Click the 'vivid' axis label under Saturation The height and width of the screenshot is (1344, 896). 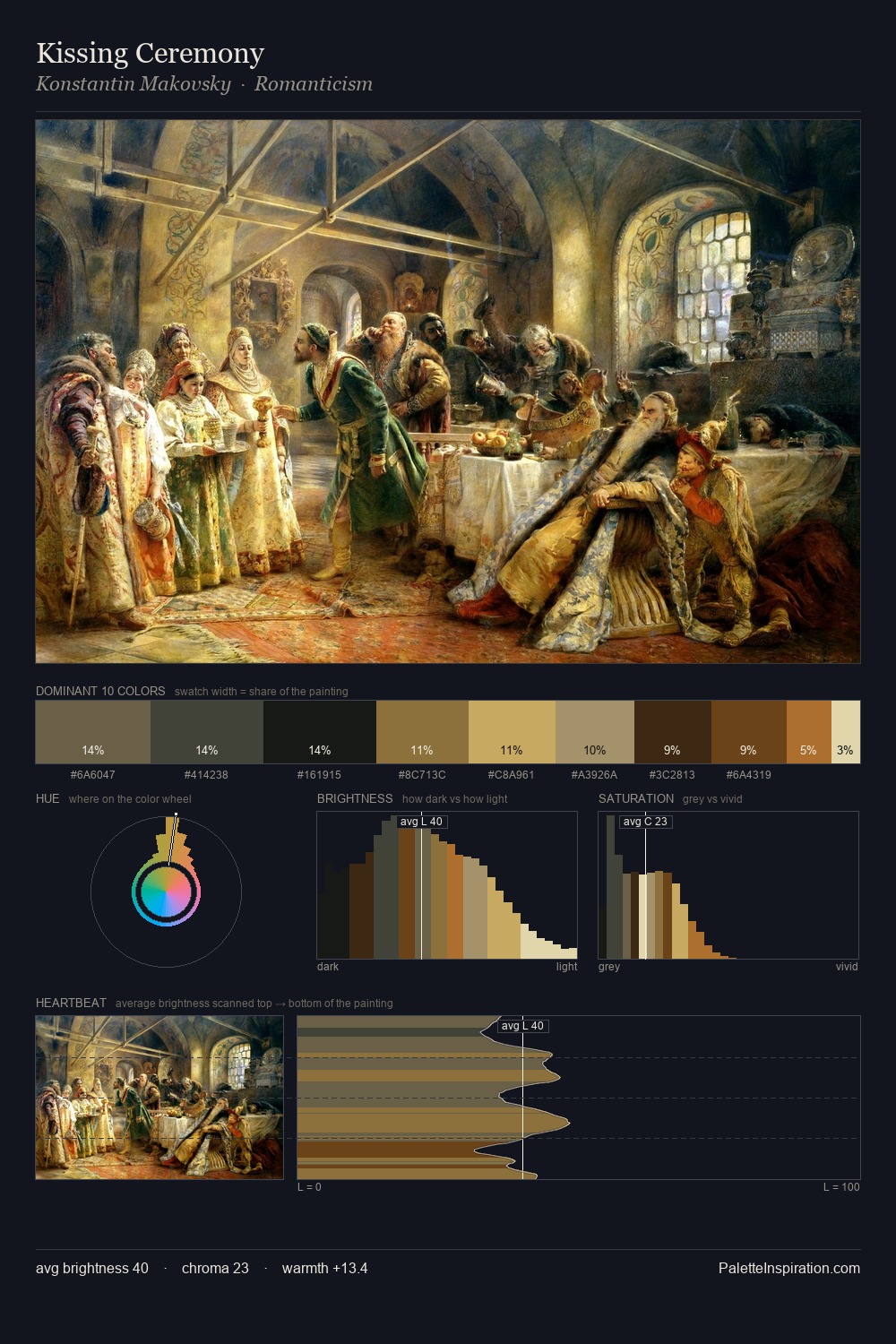847,966
